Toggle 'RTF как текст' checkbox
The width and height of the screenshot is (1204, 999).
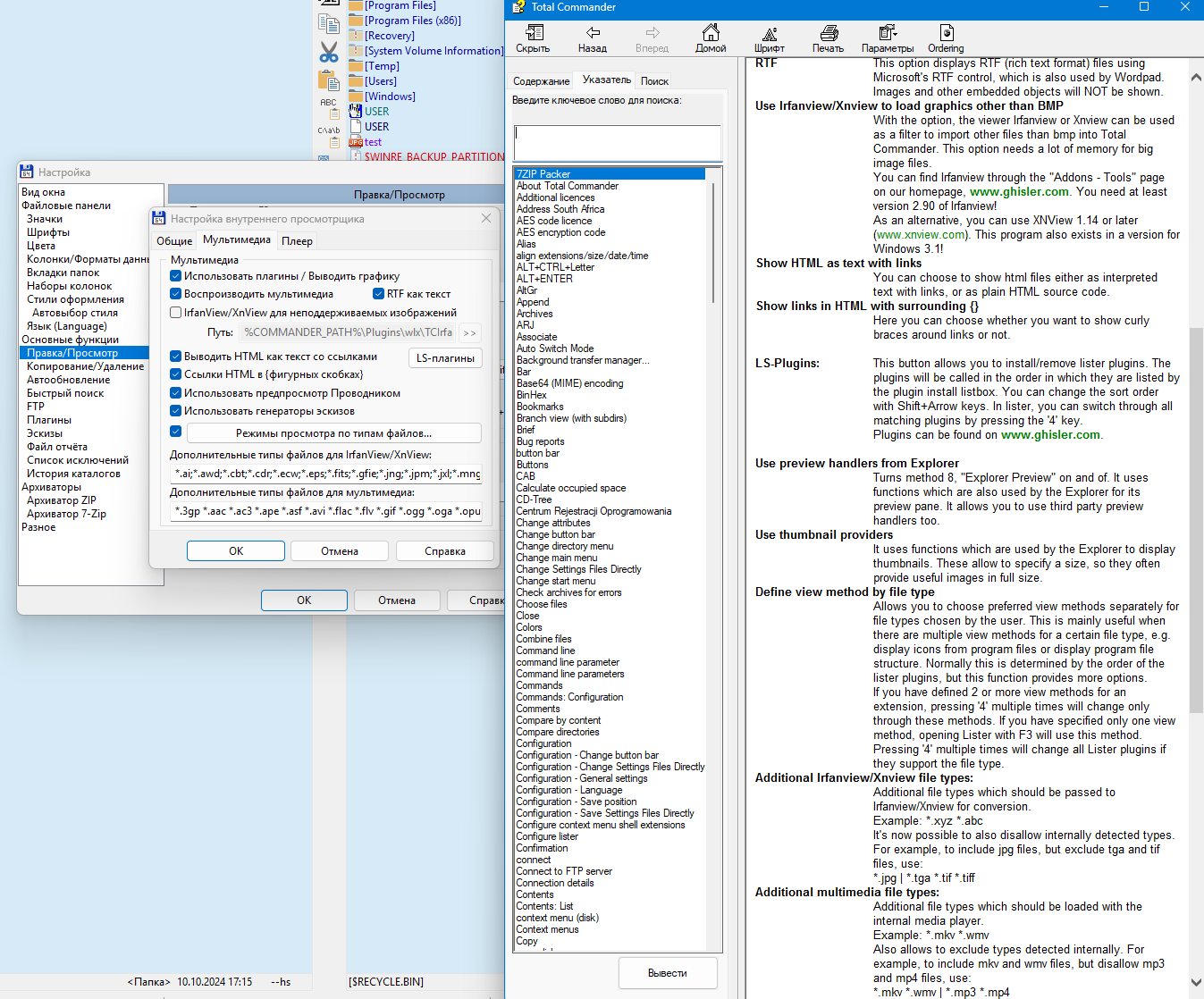[x=379, y=294]
